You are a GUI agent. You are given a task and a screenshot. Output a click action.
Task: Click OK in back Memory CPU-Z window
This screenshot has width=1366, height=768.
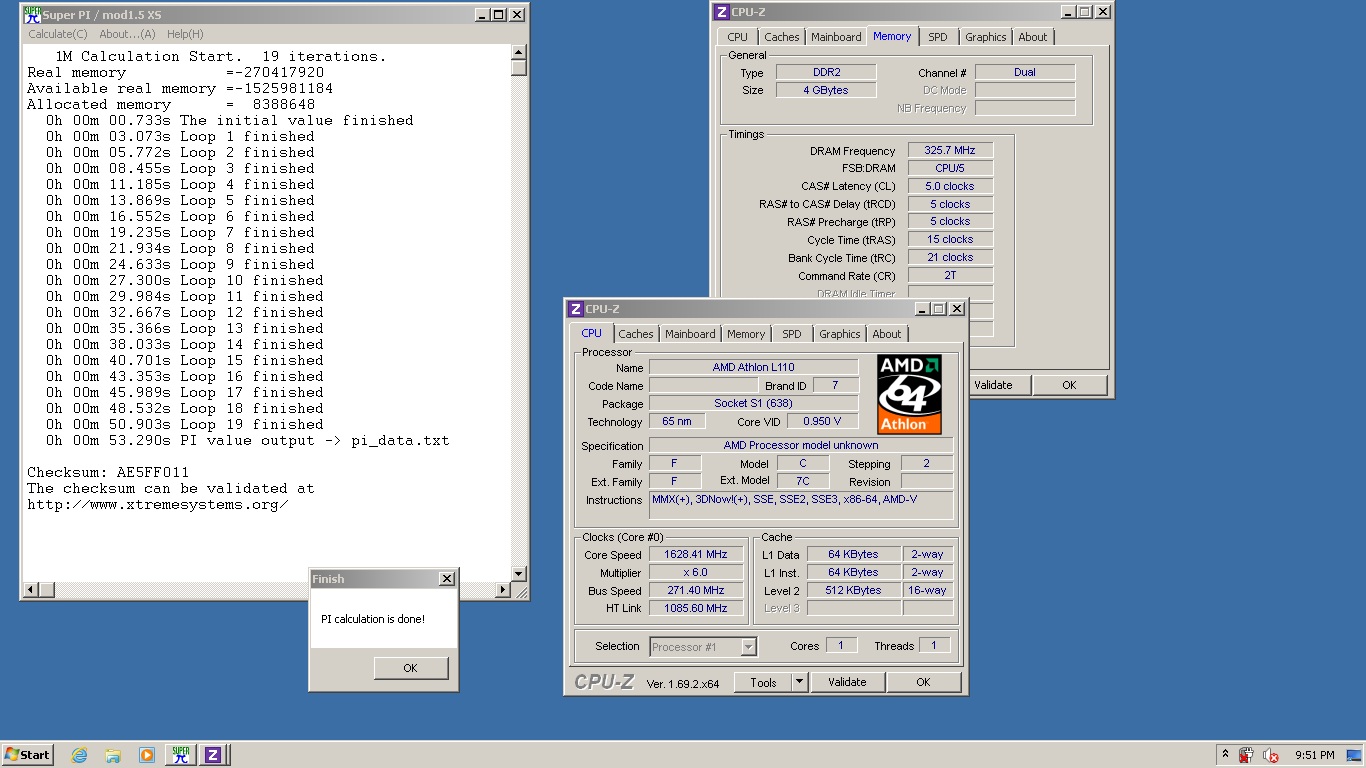coord(1069,385)
